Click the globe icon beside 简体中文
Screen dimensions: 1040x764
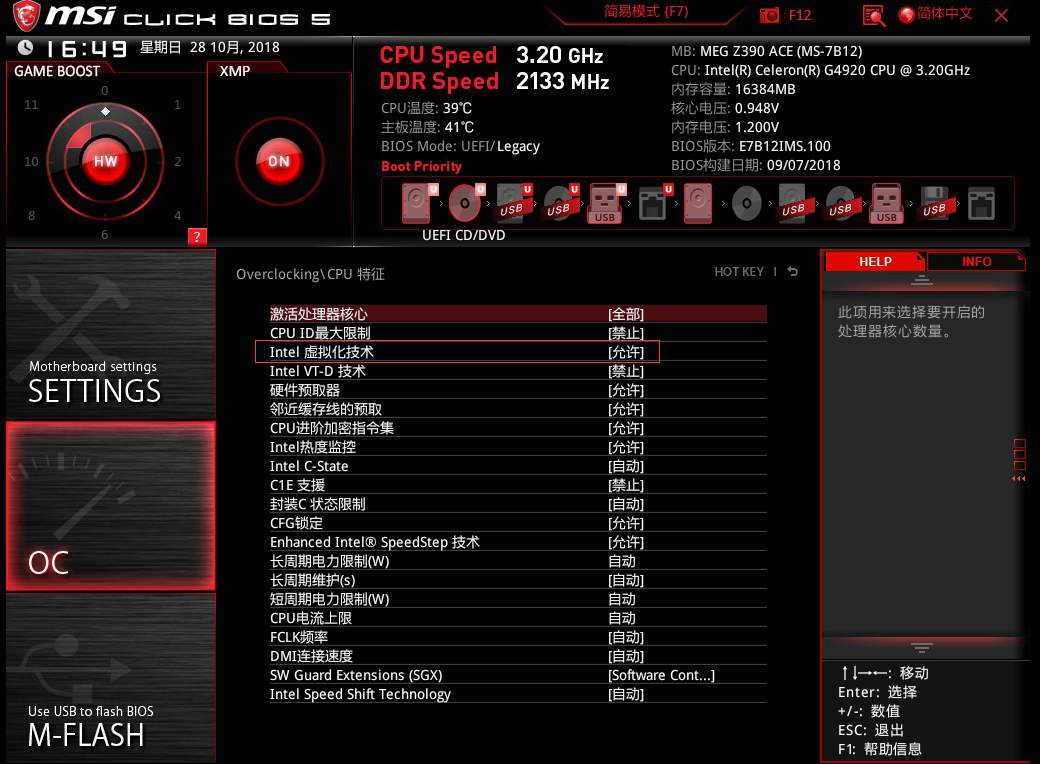tap(906, 15)
